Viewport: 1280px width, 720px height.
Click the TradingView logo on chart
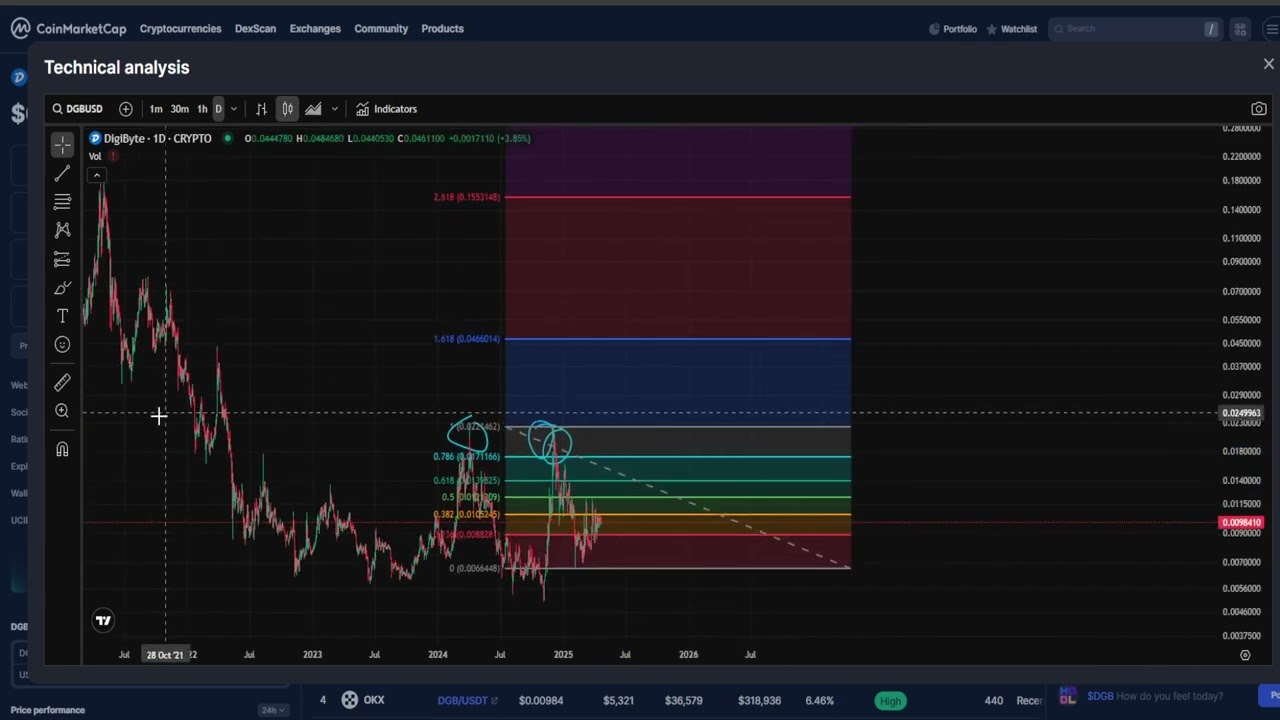(103, 621)
